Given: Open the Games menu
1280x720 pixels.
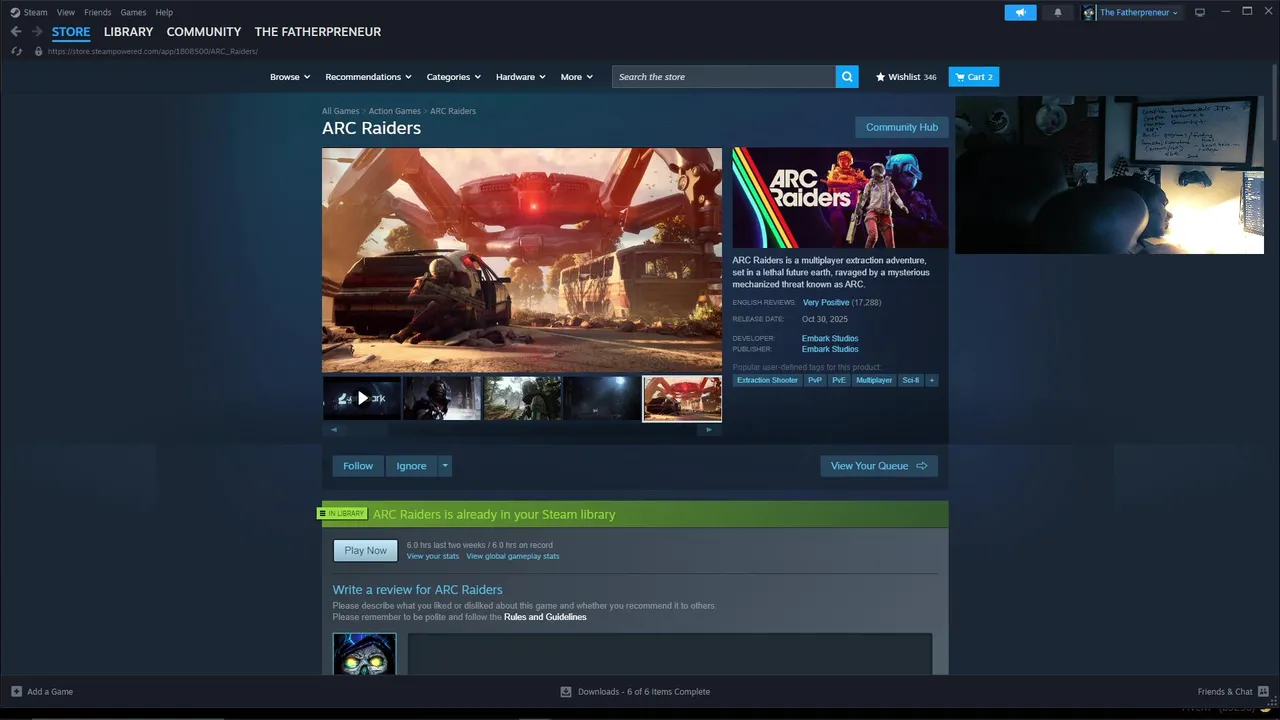Looking at the screenshot, I should point(133,12).
